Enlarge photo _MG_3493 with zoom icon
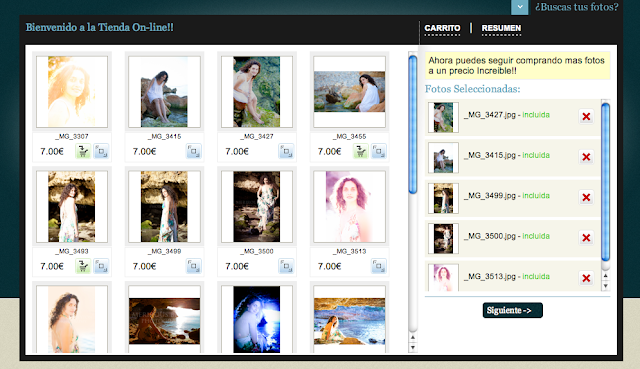 point(101,266)
